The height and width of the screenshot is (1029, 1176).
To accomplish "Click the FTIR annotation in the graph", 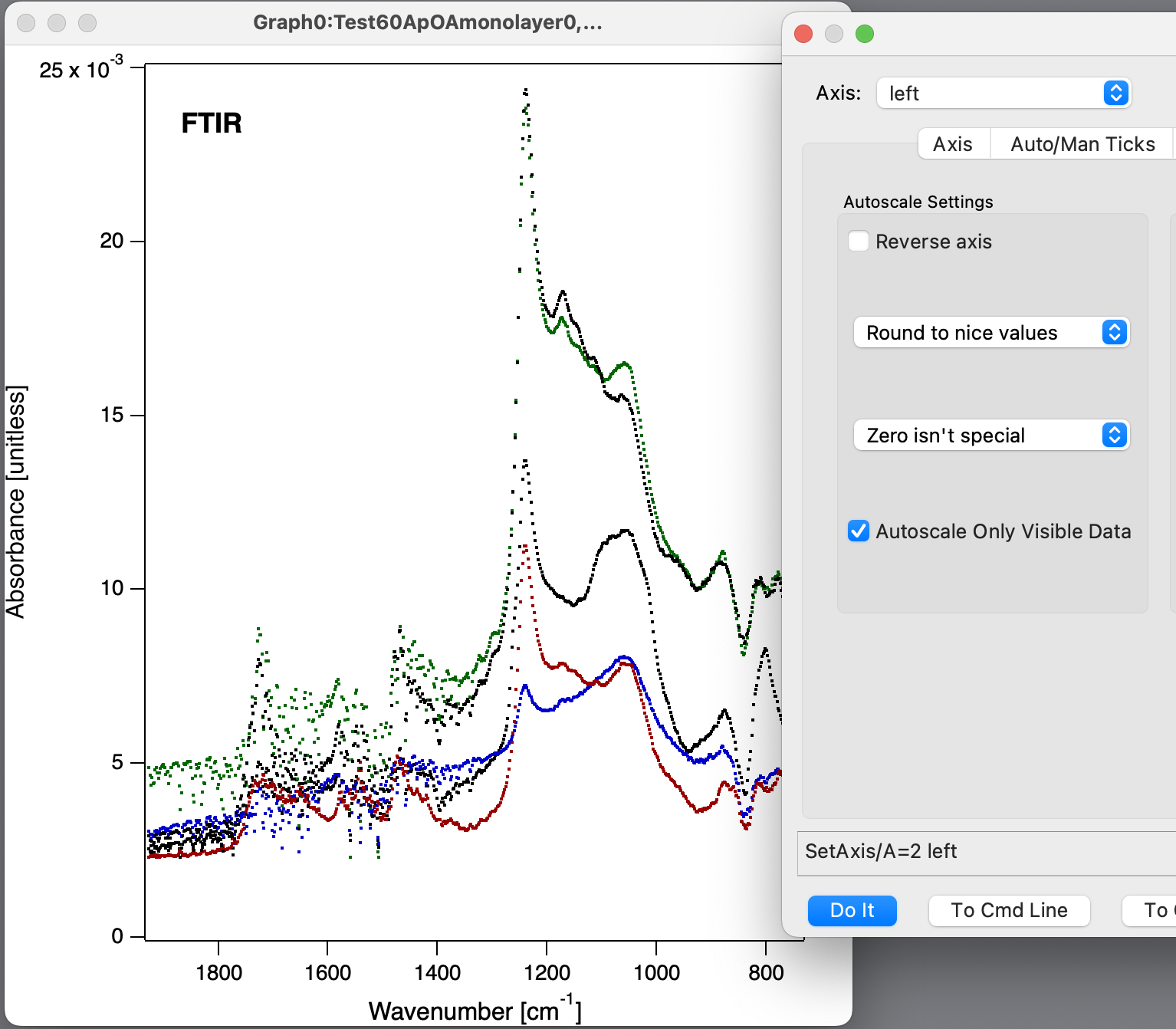I will click(212, 123).
